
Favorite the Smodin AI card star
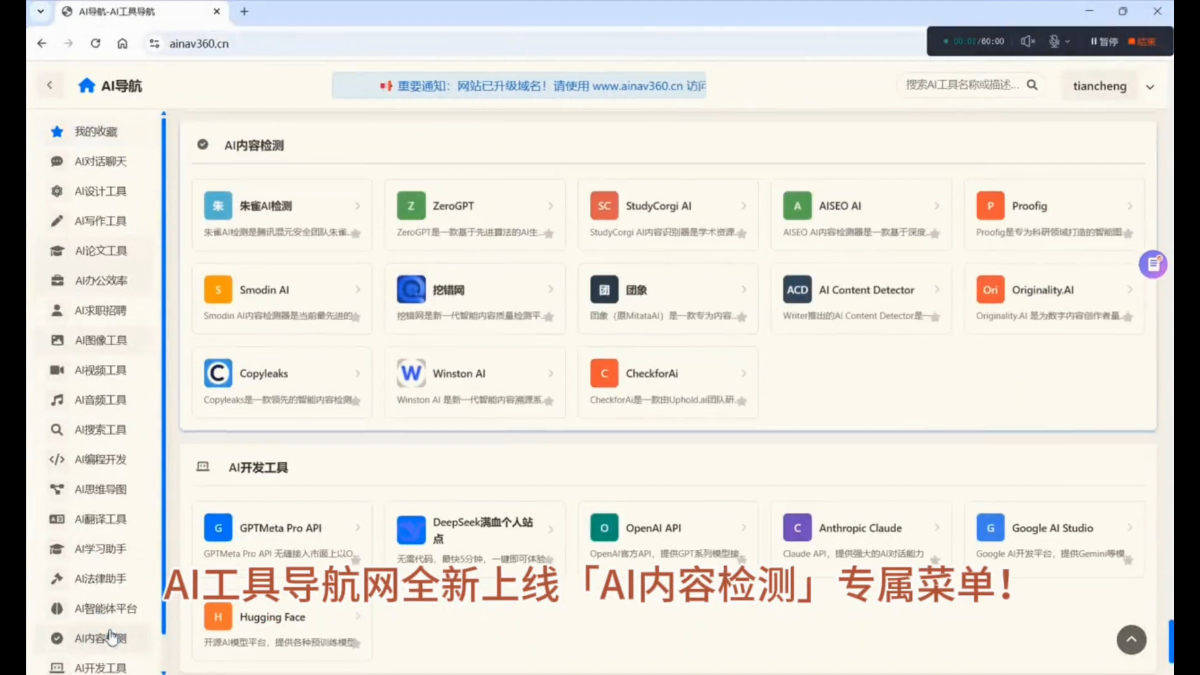pos(355,316)
